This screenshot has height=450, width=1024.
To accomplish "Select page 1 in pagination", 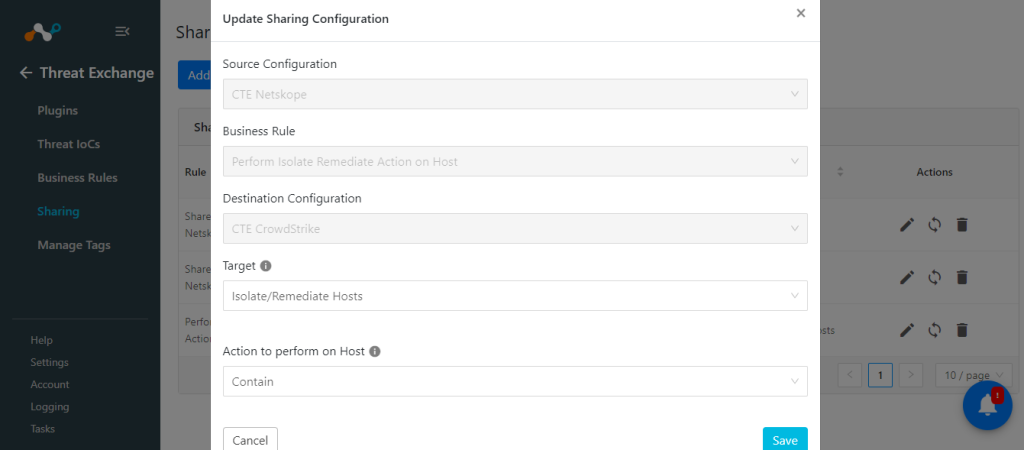I will pyautogui.click(x=880, y=375).
